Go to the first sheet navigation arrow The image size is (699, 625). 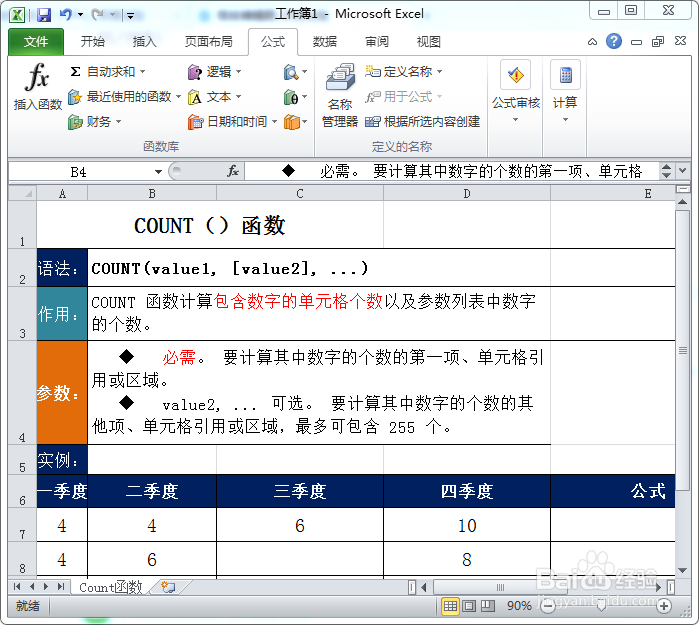17,587
